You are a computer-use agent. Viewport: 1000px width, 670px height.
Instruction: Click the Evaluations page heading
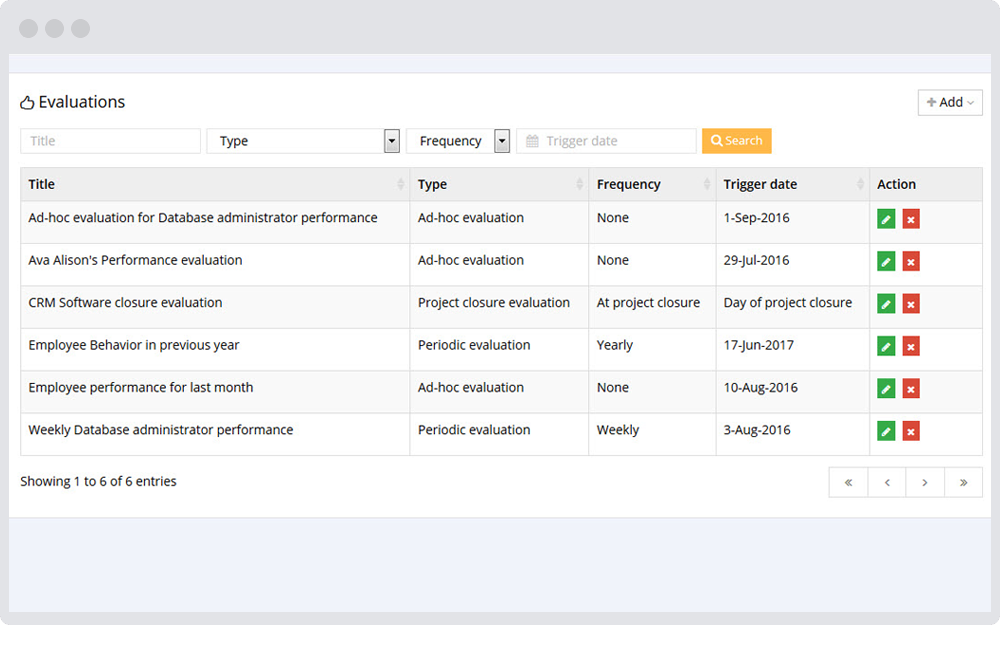(82, 102)
